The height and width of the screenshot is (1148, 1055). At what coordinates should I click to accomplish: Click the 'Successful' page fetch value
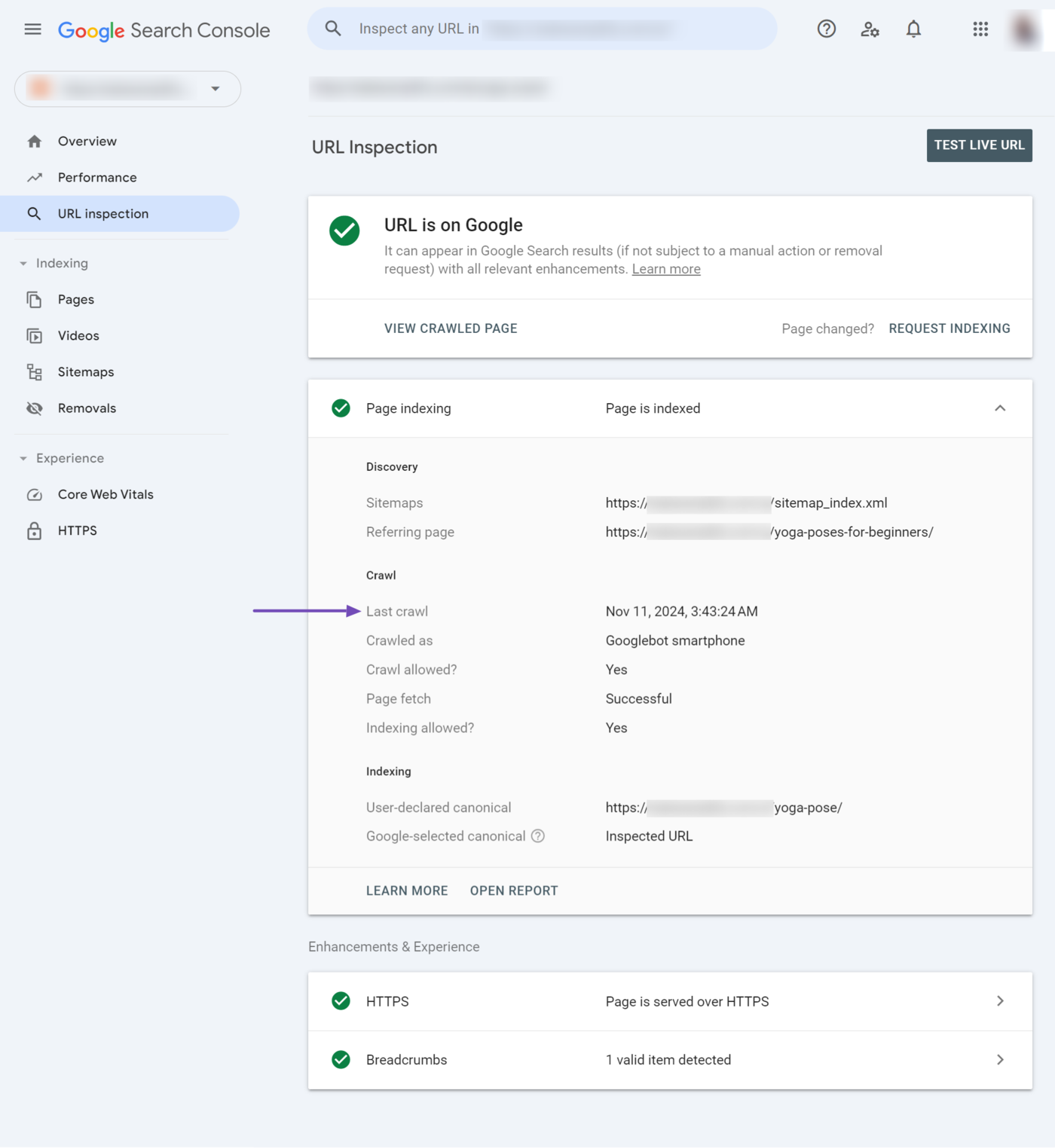pos(639,699)
